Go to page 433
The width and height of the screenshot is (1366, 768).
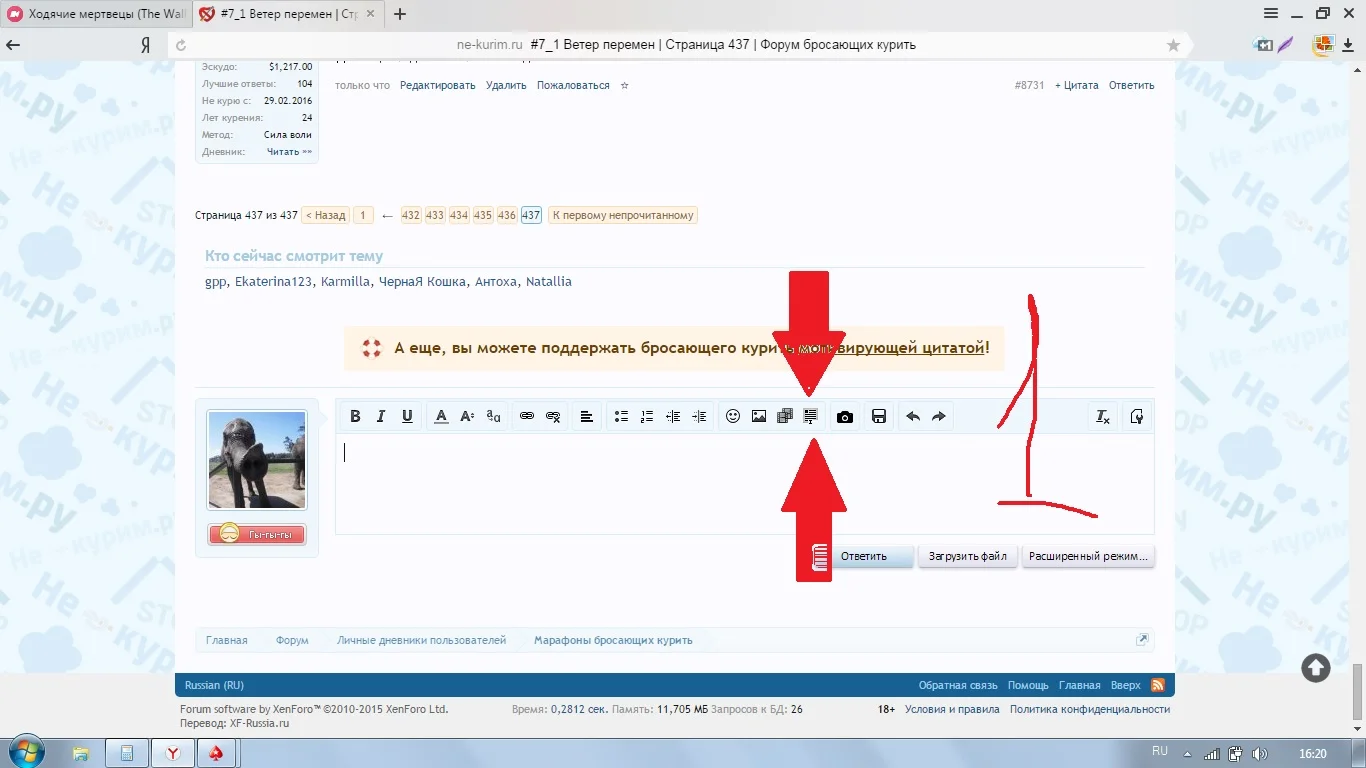pos(435,215)
